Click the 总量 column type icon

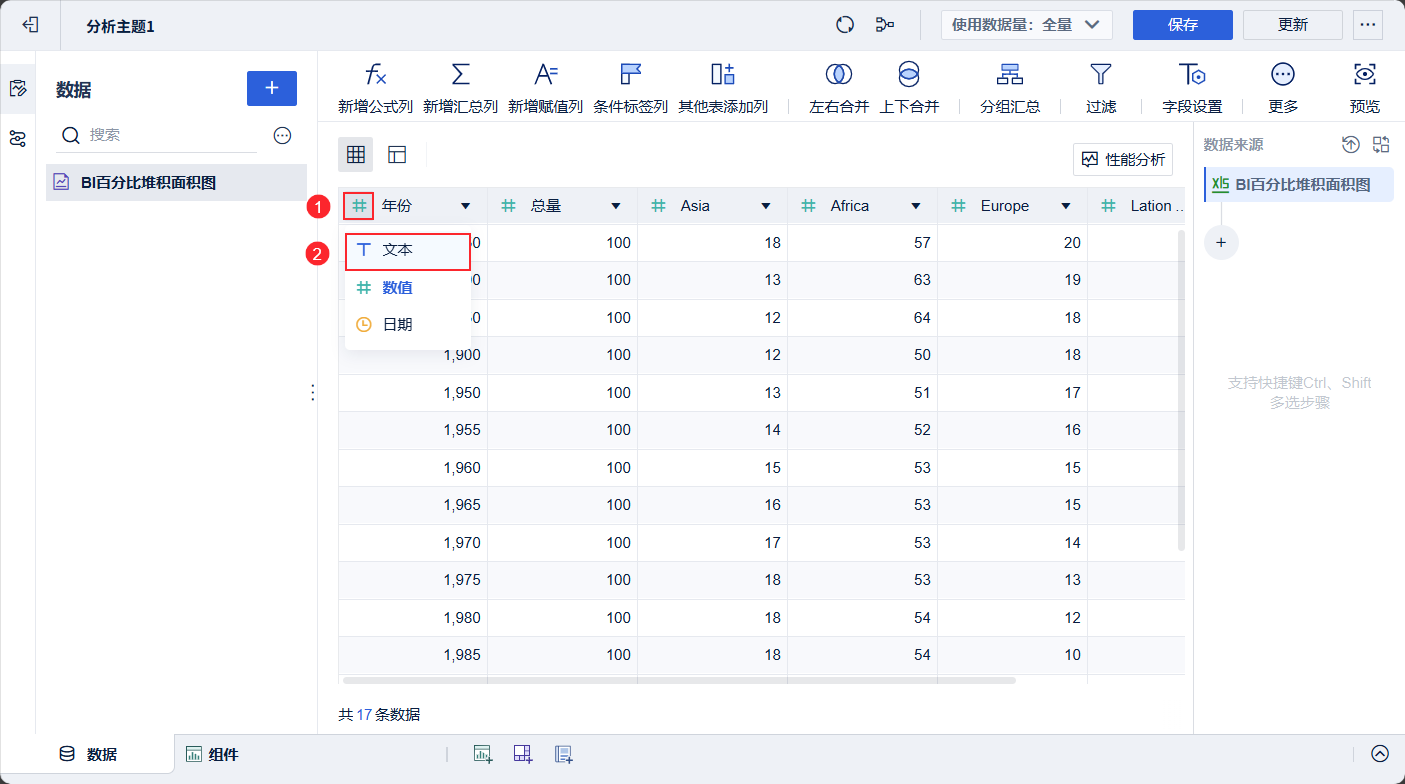(508, 206)
